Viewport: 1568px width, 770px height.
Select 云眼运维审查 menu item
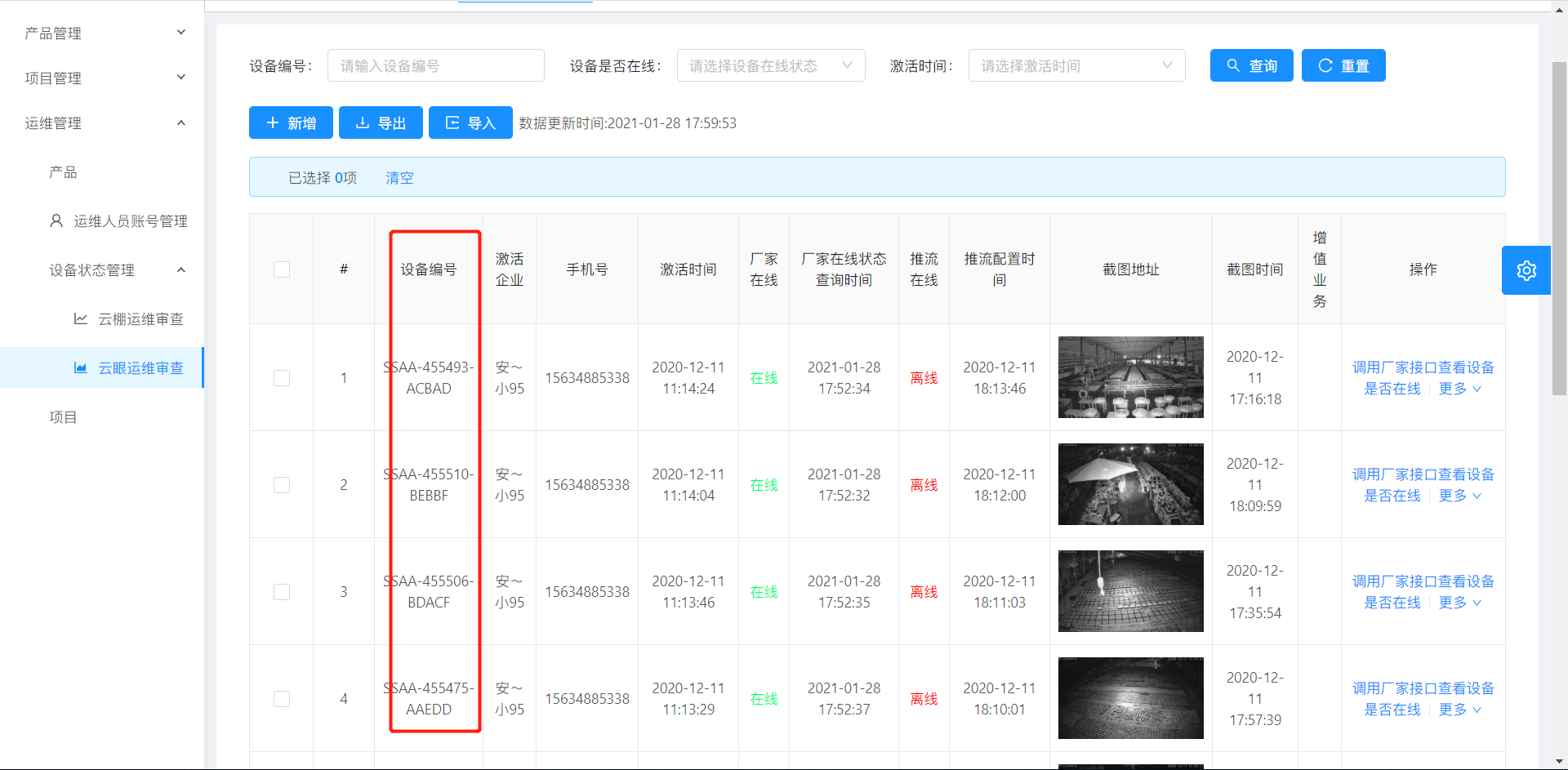point(102,367)
